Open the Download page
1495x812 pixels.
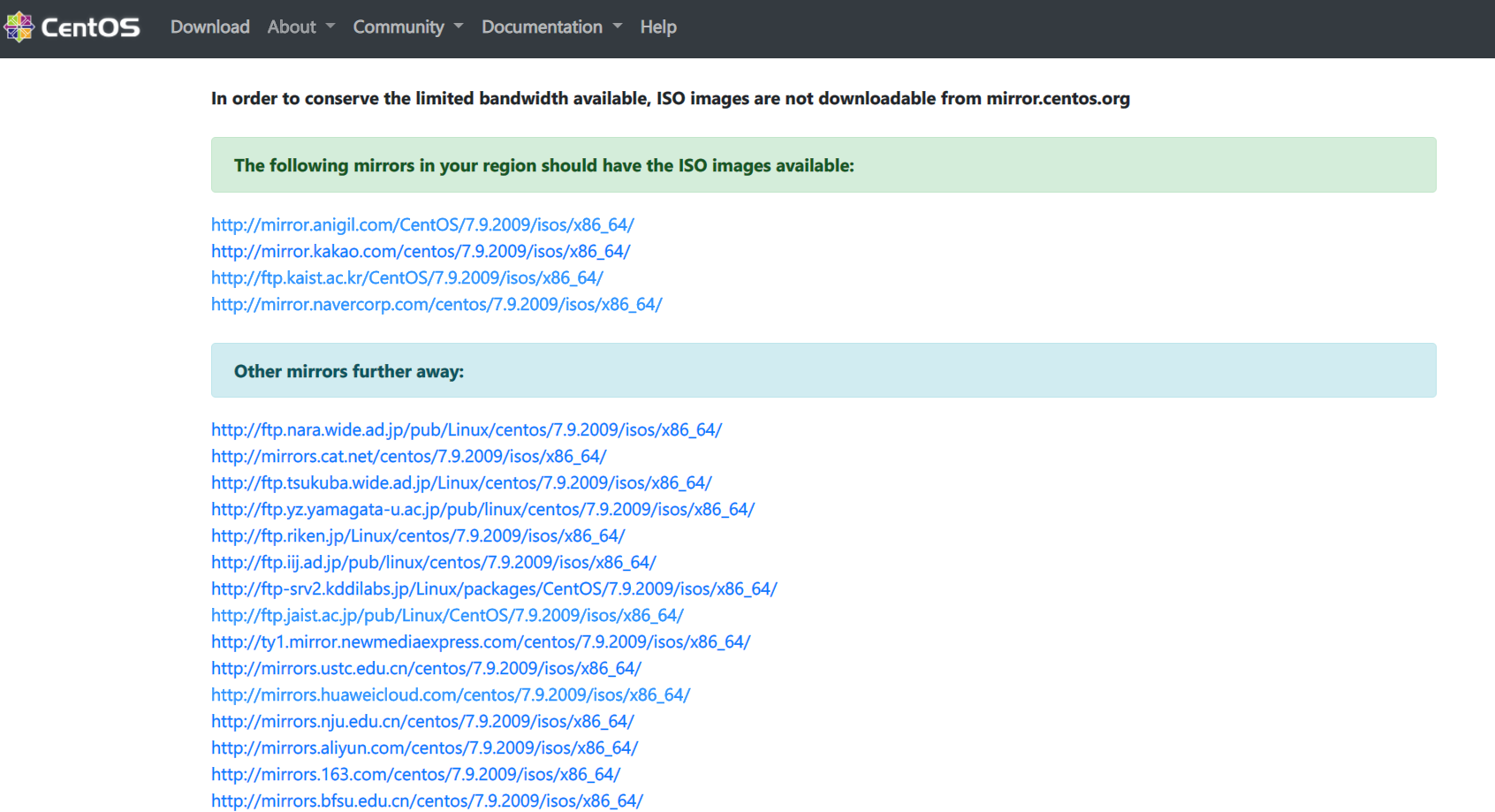tap(210, 27)
